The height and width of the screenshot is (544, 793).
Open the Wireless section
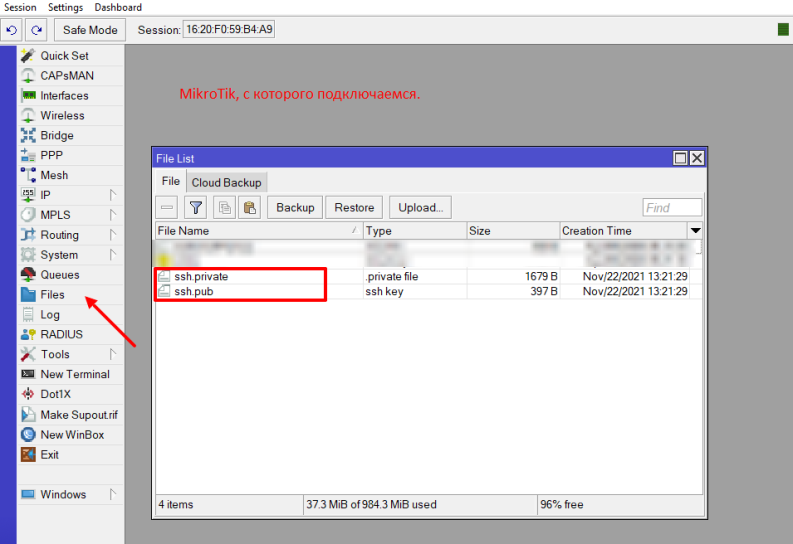point(71,115)
